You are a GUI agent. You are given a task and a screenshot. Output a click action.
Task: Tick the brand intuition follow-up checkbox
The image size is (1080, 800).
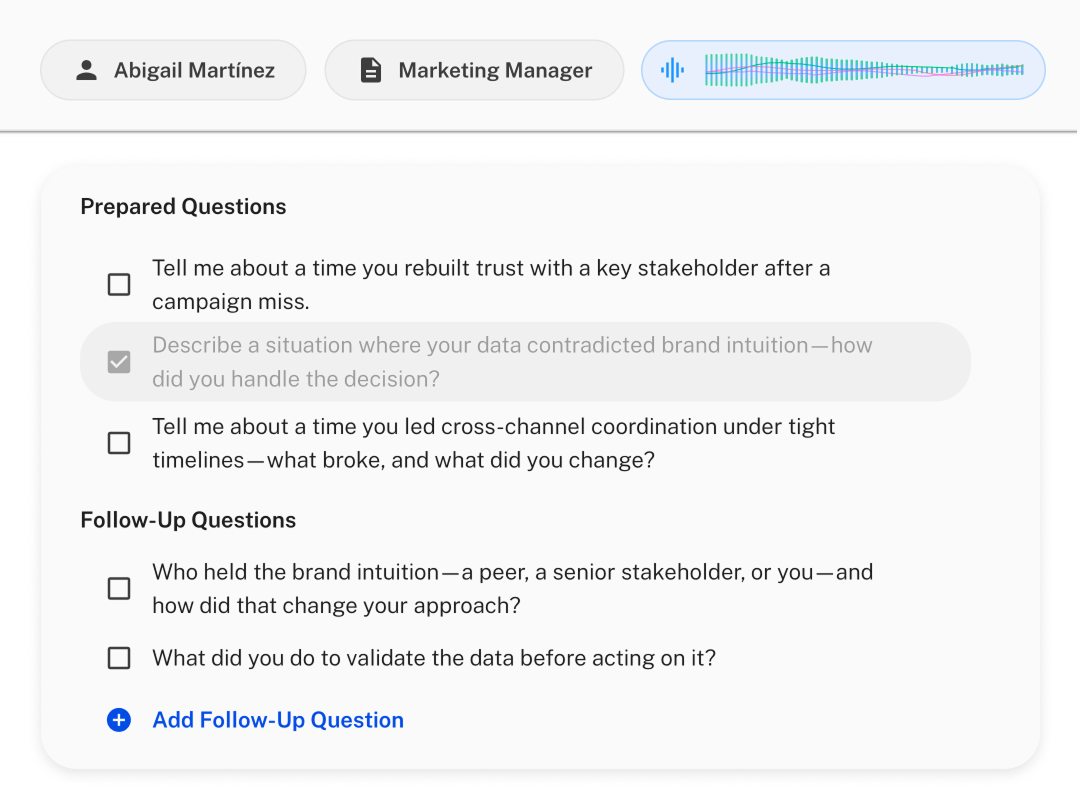coord(119,589)
